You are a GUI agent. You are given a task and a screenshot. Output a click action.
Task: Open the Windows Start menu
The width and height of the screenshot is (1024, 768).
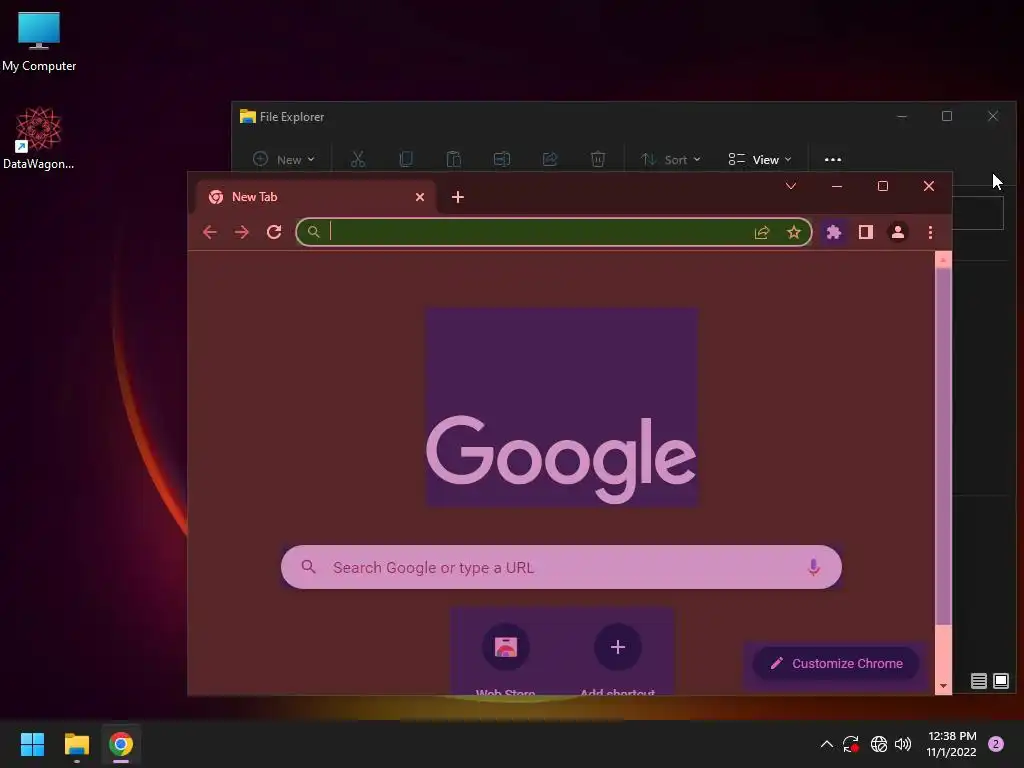coord(32,744)
